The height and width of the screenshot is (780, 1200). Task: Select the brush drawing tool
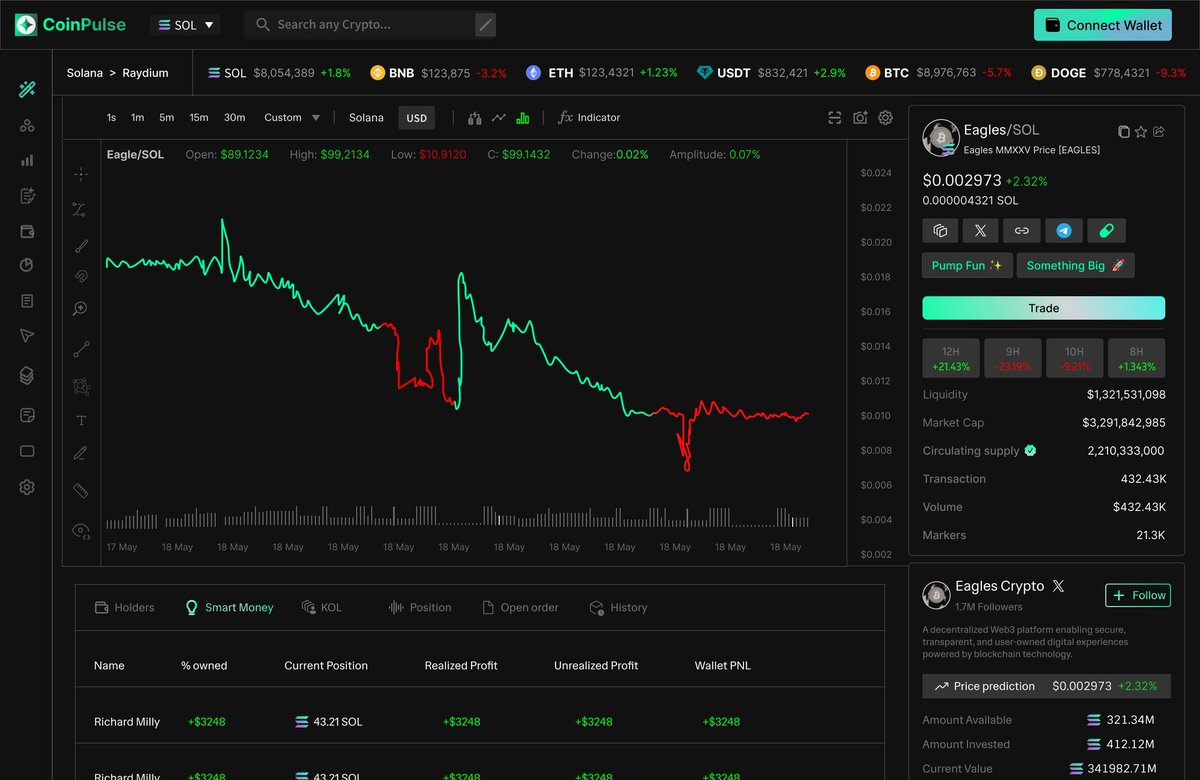[x=81, y=245]
